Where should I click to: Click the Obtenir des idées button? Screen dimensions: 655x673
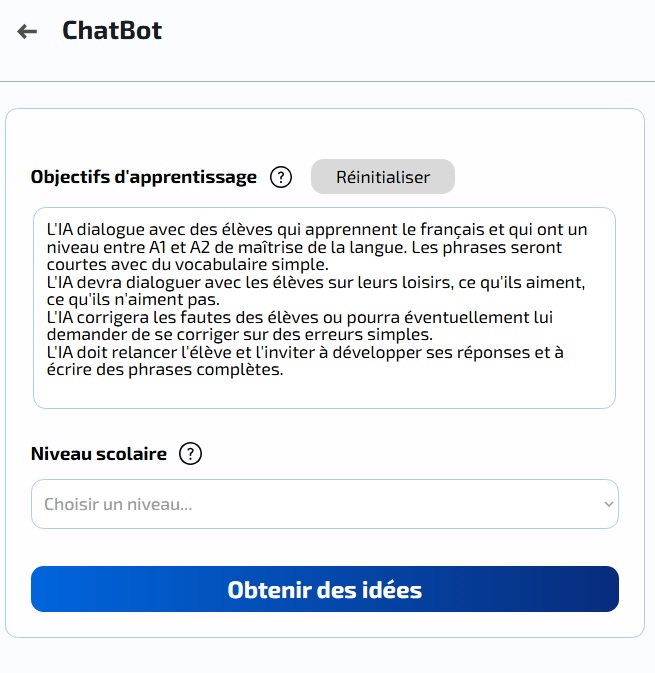point(324,589)
